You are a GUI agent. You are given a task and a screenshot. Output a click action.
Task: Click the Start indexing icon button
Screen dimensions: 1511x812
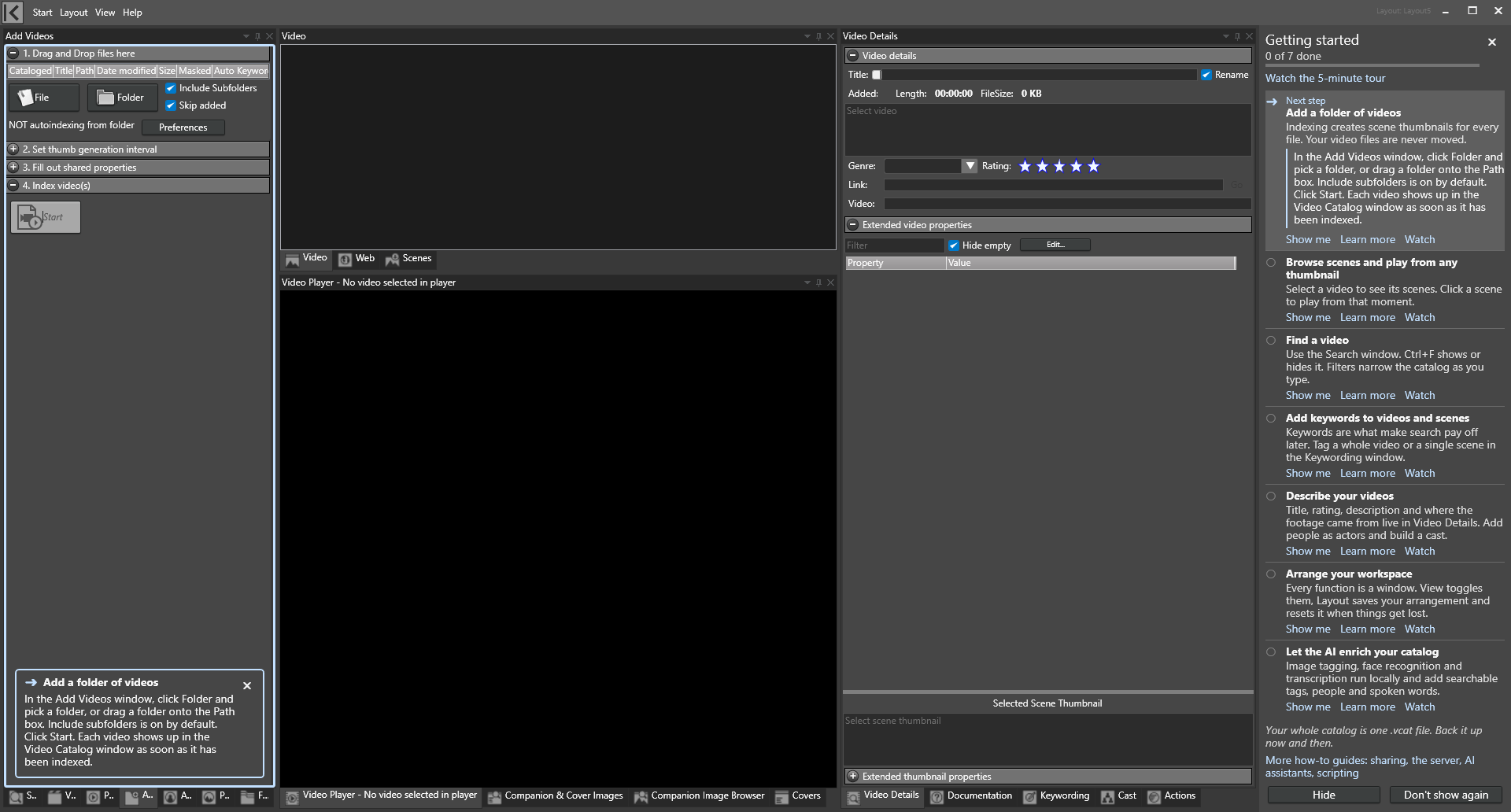(46, 217)
